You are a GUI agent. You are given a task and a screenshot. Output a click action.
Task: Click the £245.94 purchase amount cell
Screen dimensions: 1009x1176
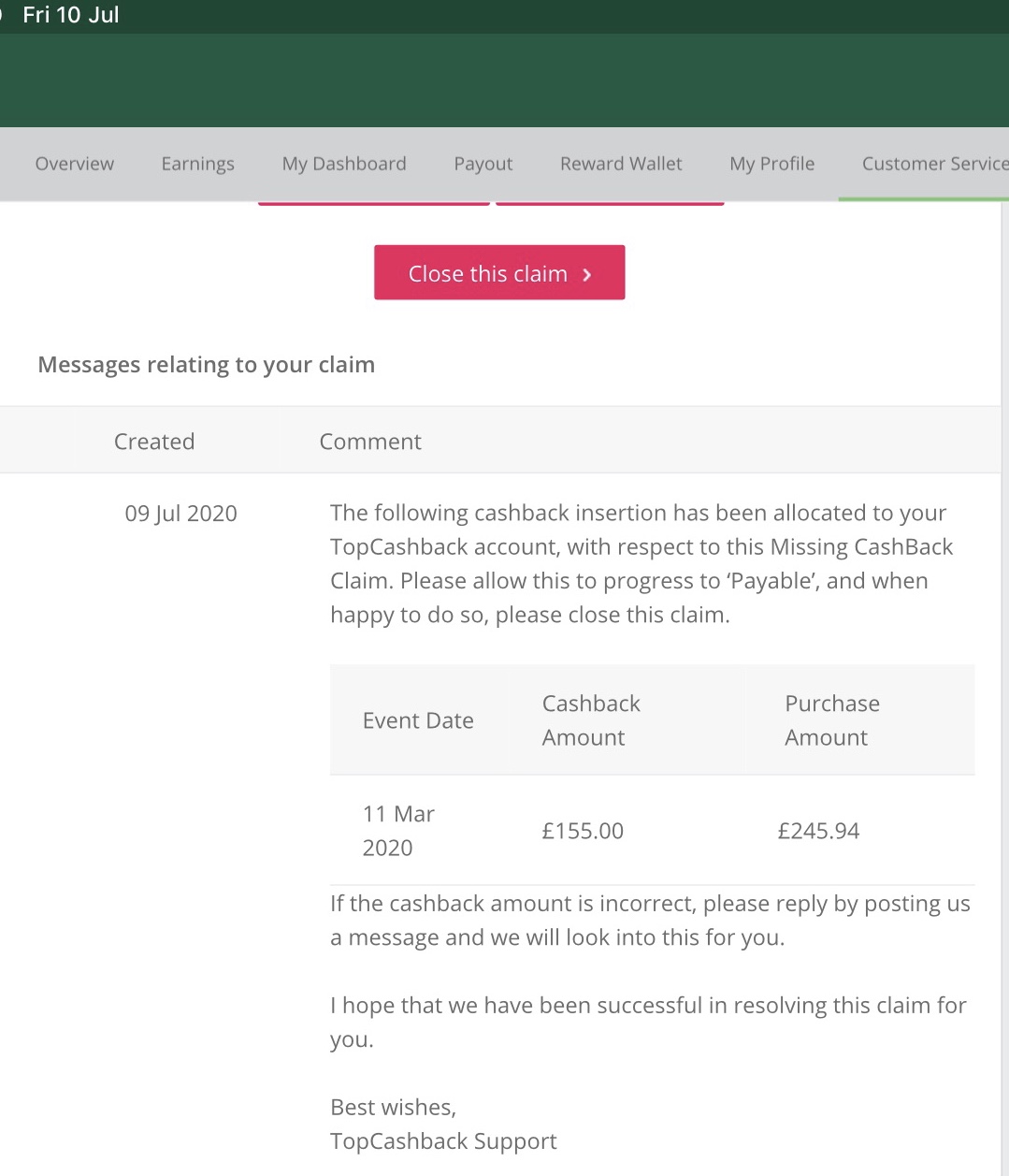click(818, 831)
